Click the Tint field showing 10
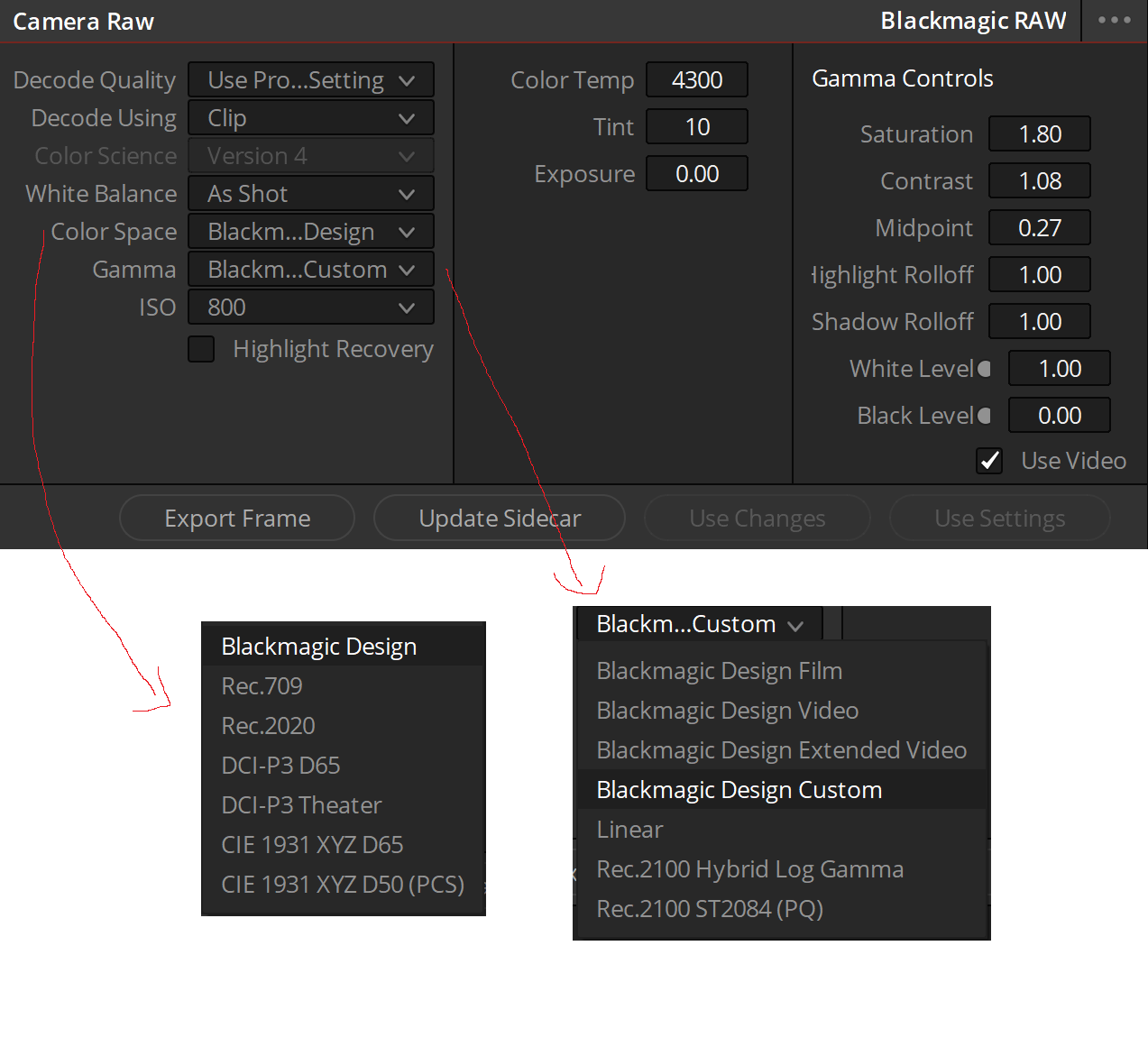This screenshot has height=1056, width=1148. (697, 126)
